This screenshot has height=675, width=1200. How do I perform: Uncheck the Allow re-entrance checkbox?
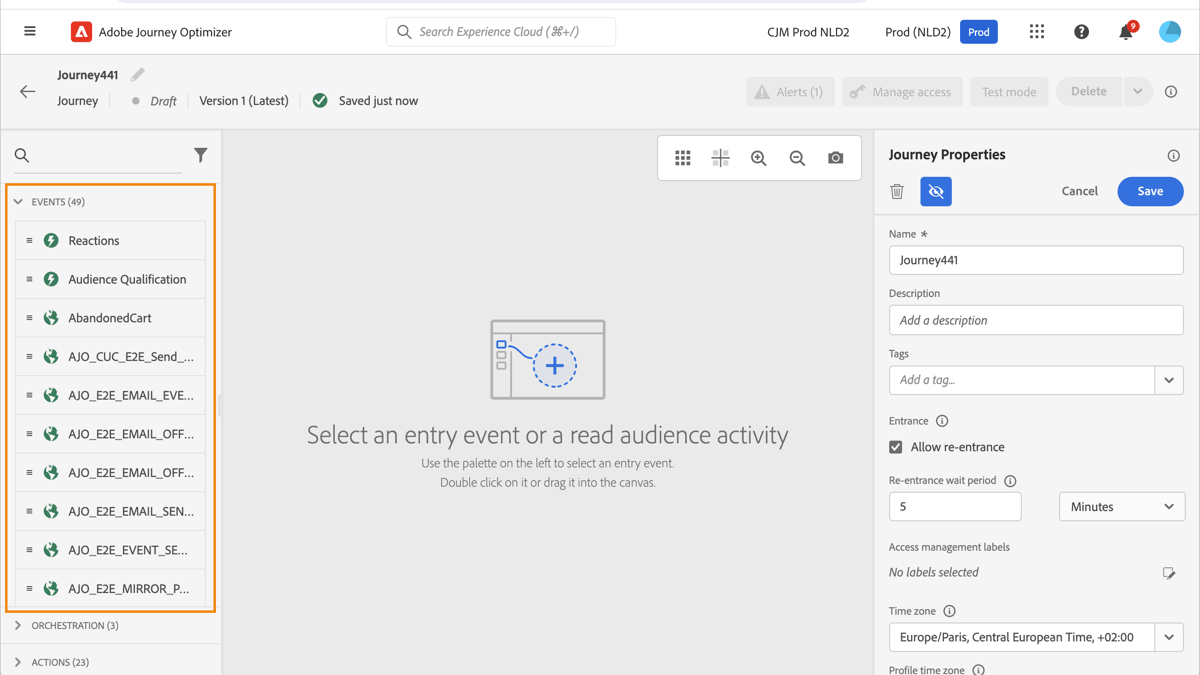(x=895, y=447)
